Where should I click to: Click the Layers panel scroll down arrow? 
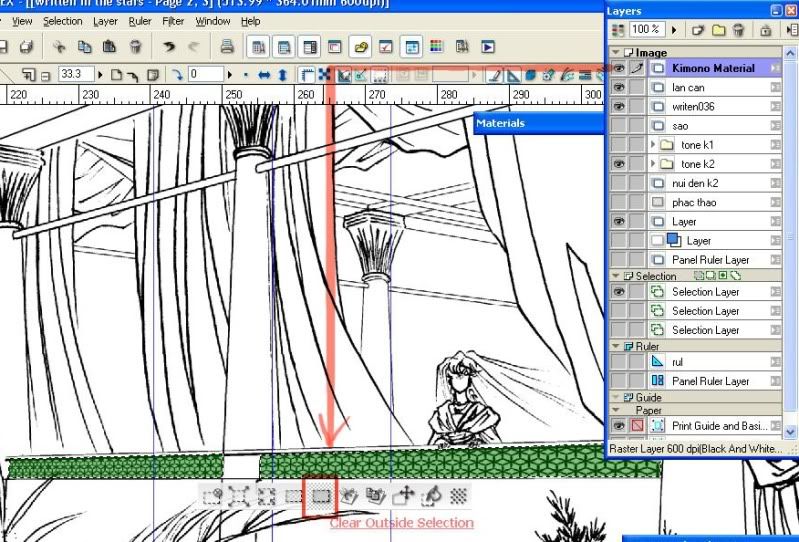pos(790,432)
